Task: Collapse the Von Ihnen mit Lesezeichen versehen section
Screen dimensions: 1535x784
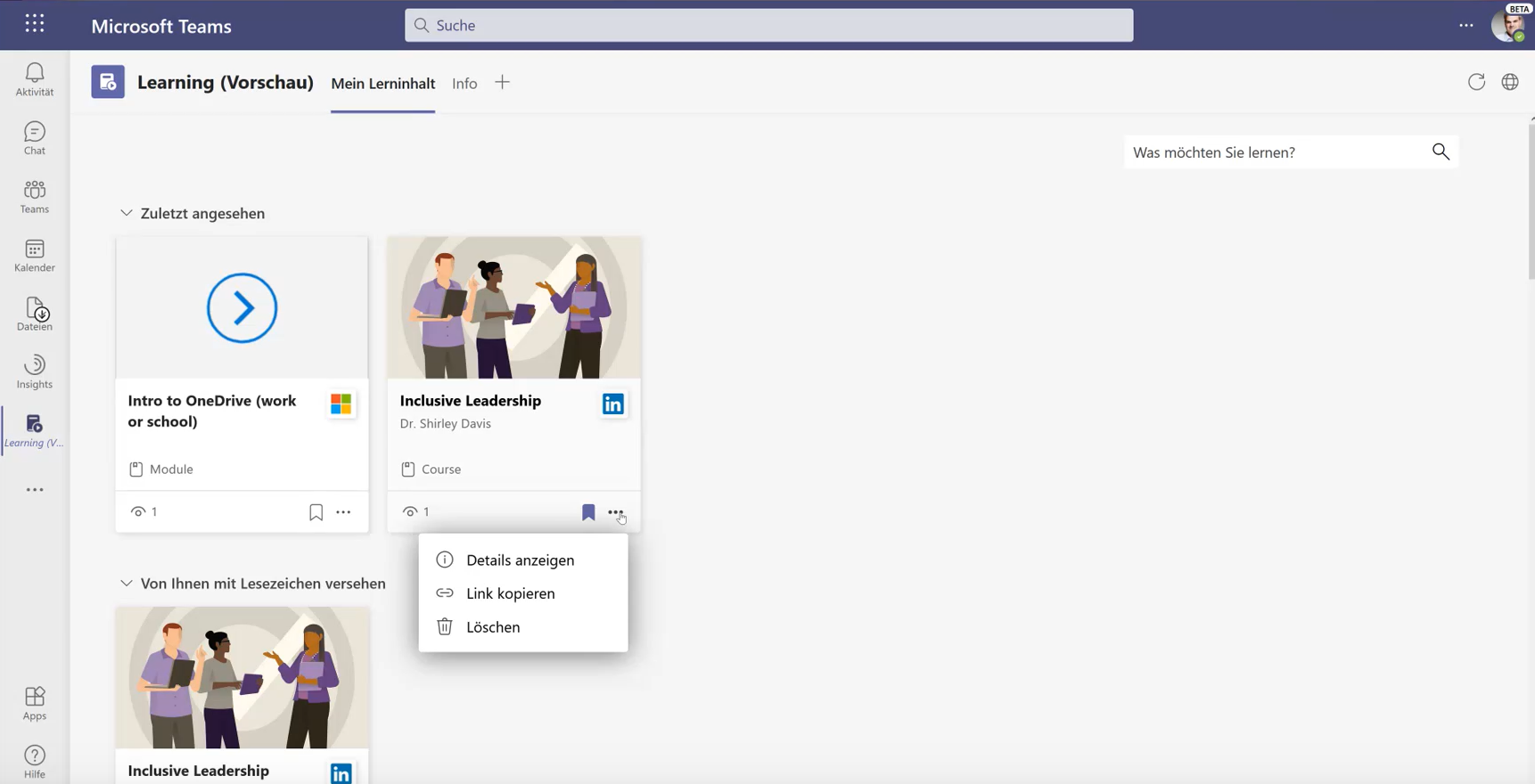Action: click(x=127, y=584)
